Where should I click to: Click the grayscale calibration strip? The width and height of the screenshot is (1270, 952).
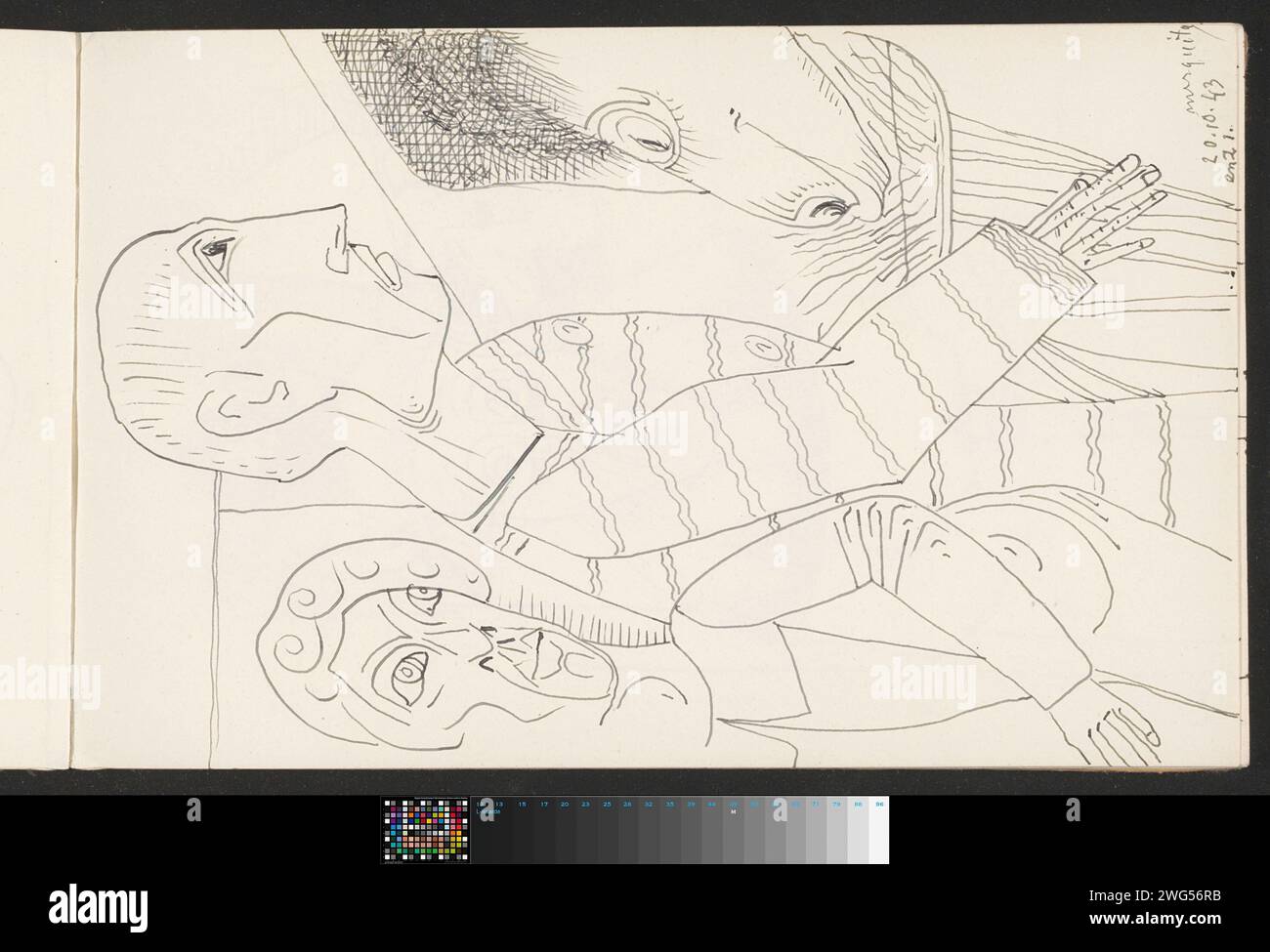tap(681, 829)
